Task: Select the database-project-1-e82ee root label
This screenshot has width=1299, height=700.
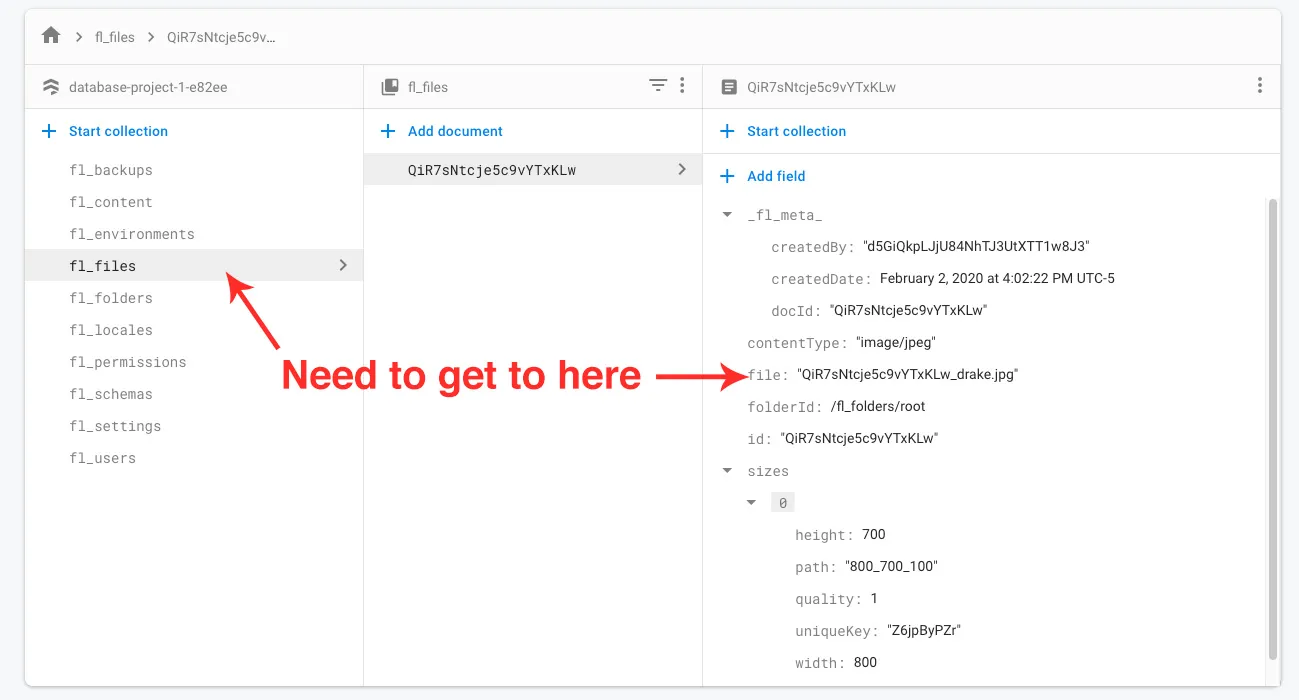Action: pos(148,87)
